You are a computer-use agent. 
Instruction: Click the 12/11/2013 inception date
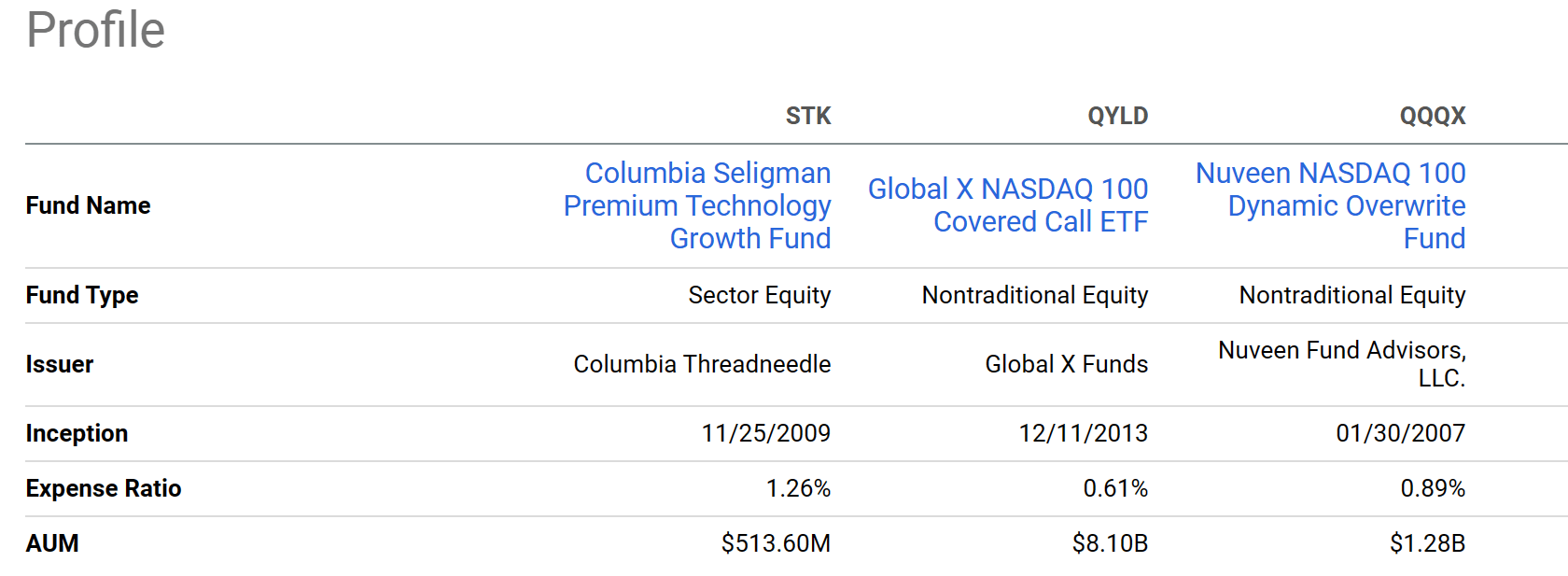click(1083, 433)
